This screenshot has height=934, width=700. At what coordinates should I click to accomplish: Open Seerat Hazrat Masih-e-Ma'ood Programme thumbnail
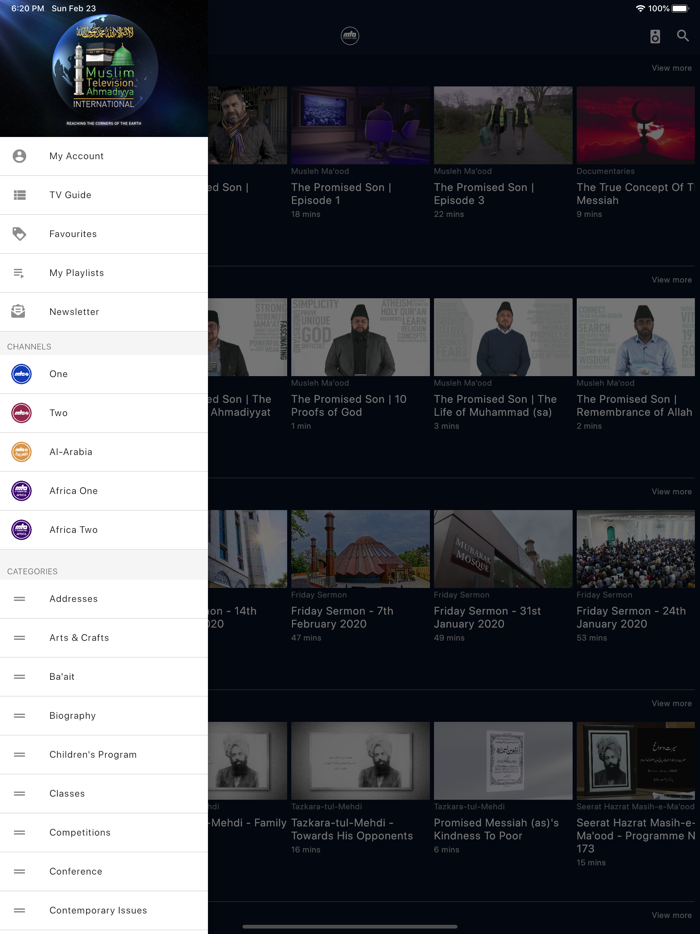tap(636, 761)
